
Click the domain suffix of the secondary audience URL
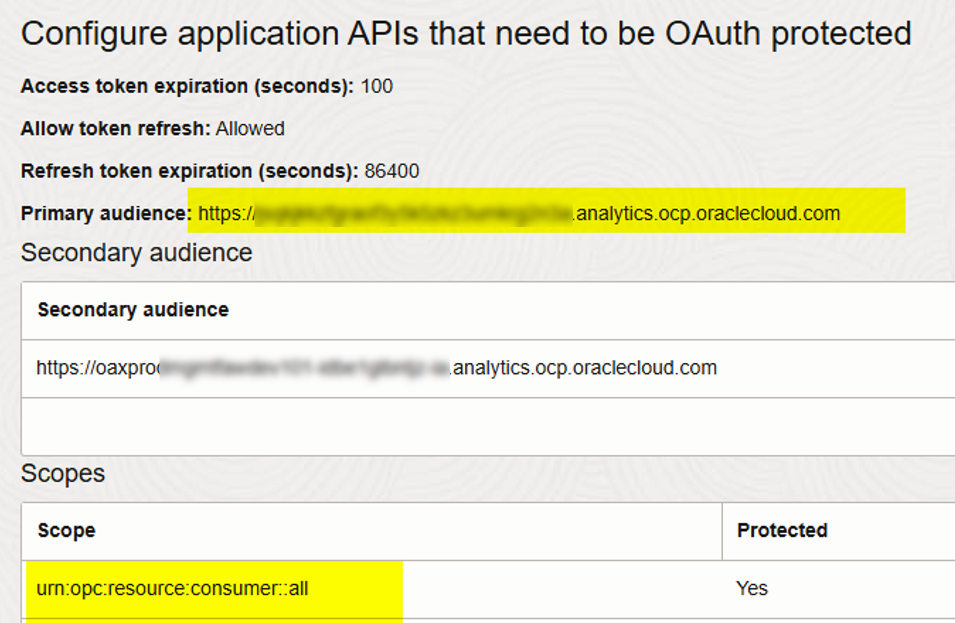(x=585, y=368)
